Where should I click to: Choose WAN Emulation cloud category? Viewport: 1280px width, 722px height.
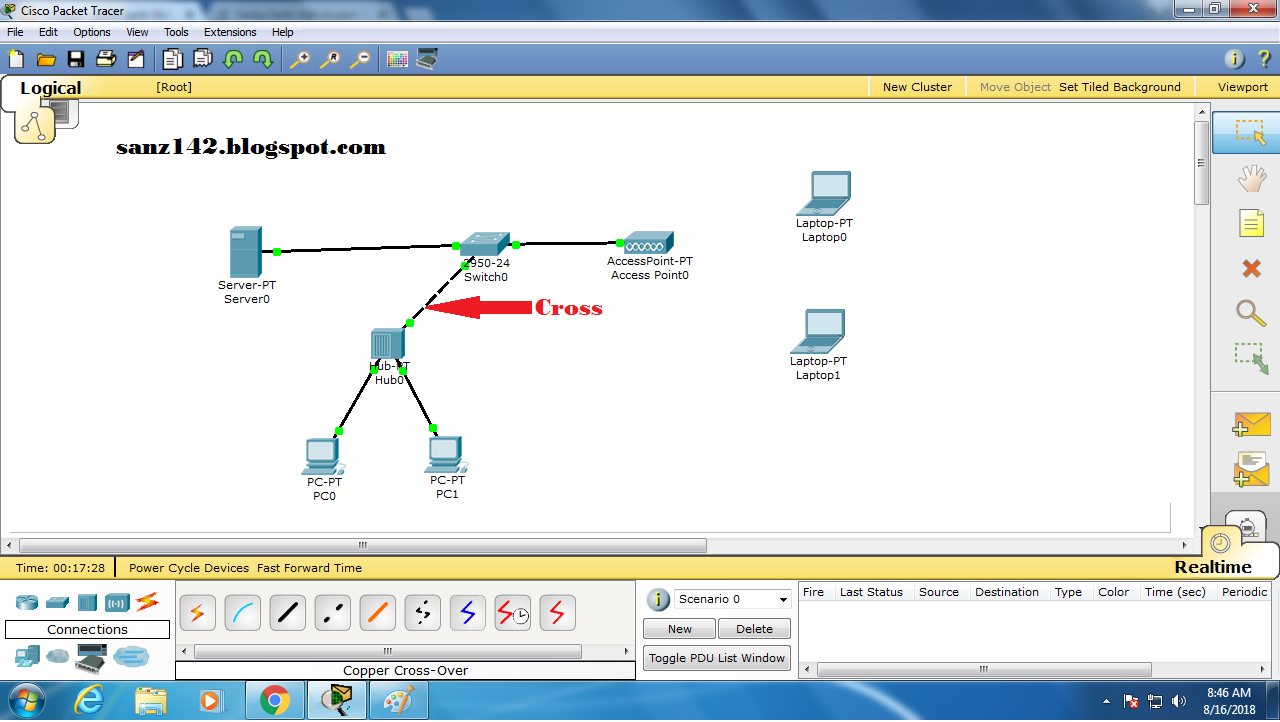click(58, 656)
